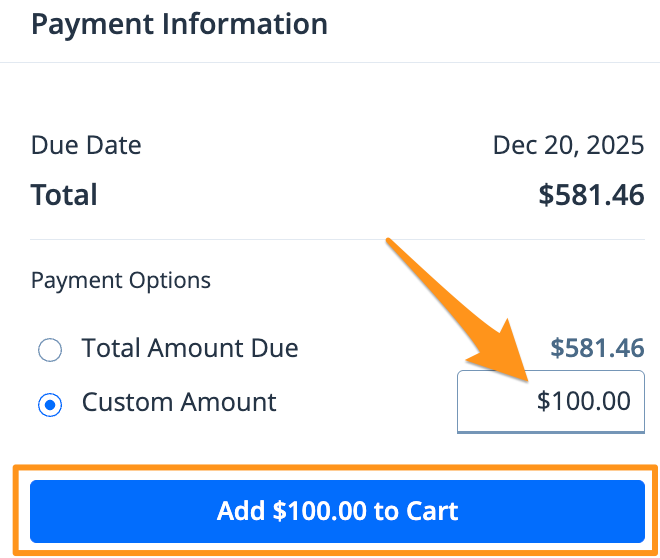
Task: Click the Dec 20, 2025 due date
Action: pyautogui.click(x=568, y=146)
